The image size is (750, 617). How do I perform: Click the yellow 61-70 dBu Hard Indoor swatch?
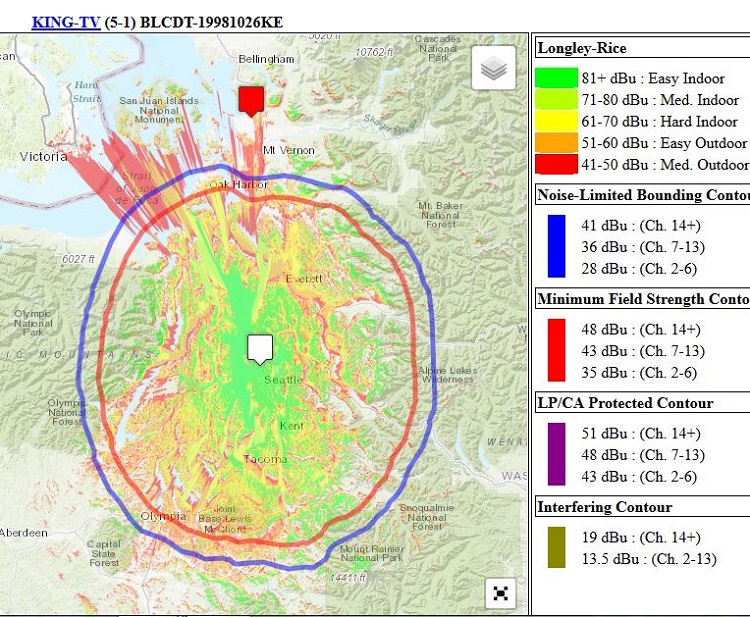tap(556, 122)
